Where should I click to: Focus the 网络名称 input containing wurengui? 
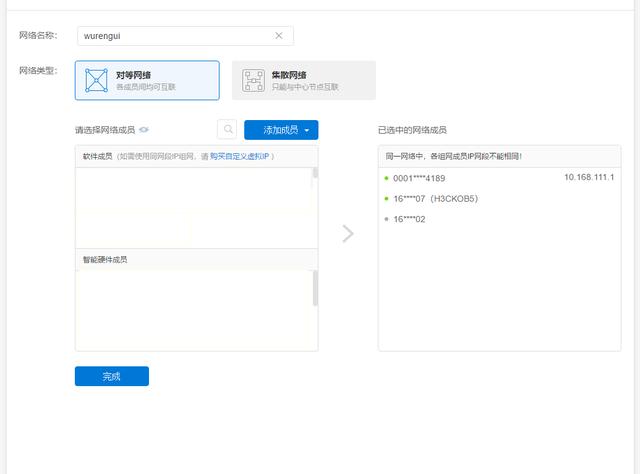click(170, 36)
